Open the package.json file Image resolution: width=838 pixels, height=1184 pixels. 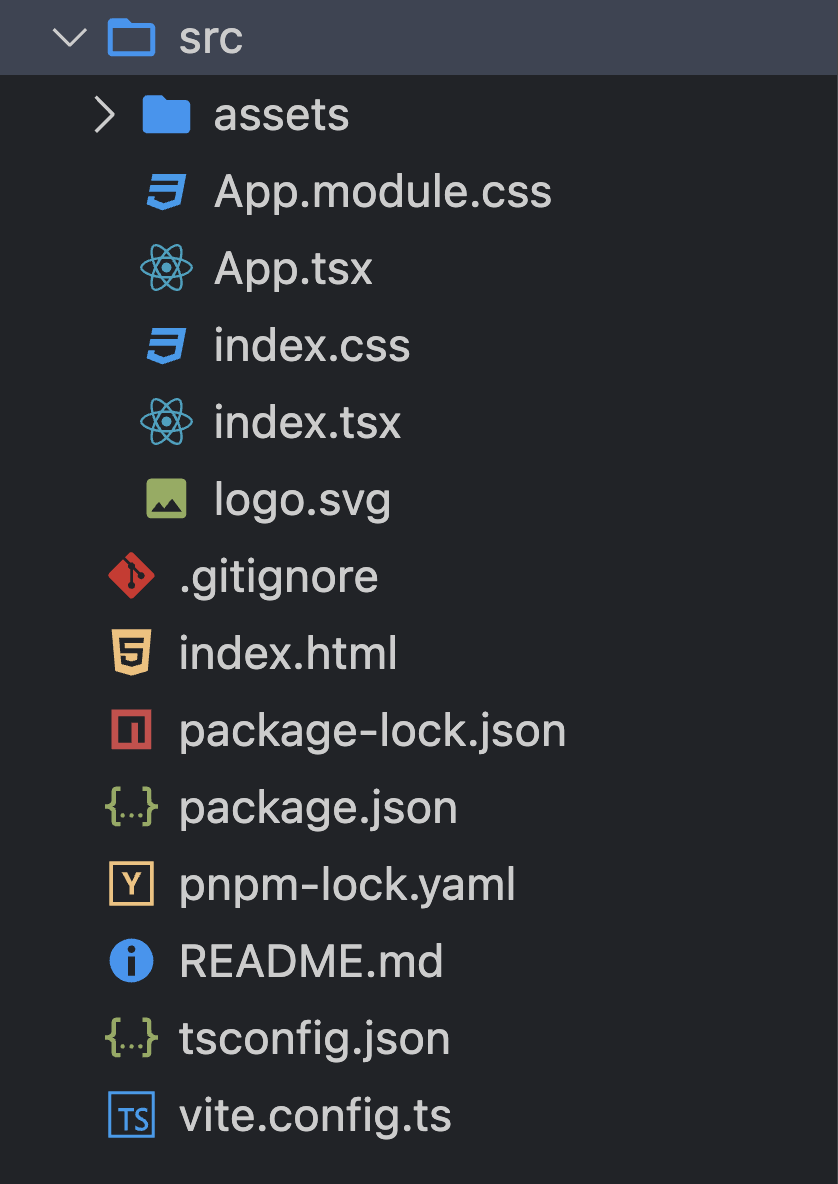(x=318, y=808)
